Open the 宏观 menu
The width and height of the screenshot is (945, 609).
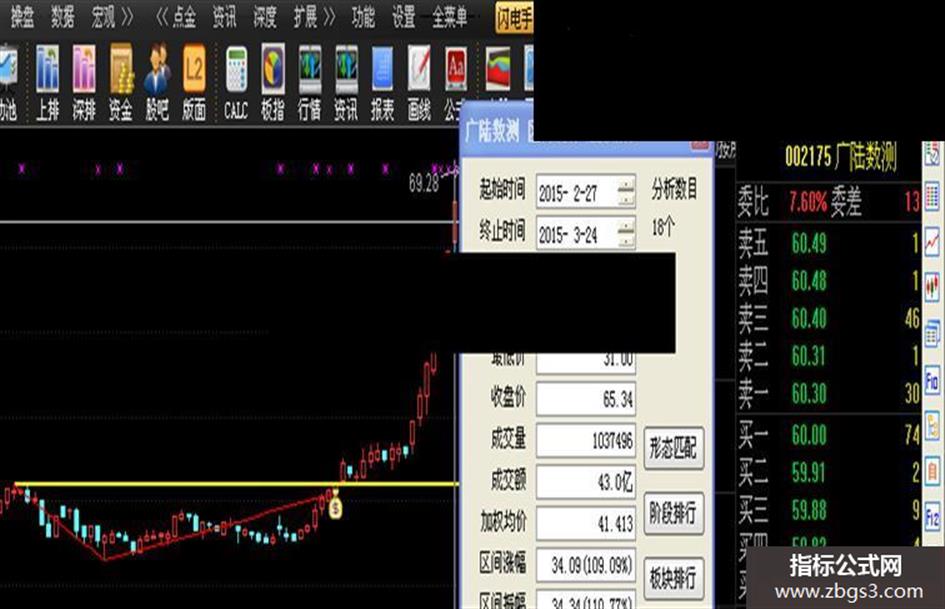pyautogui.click(x=103, y=17)
